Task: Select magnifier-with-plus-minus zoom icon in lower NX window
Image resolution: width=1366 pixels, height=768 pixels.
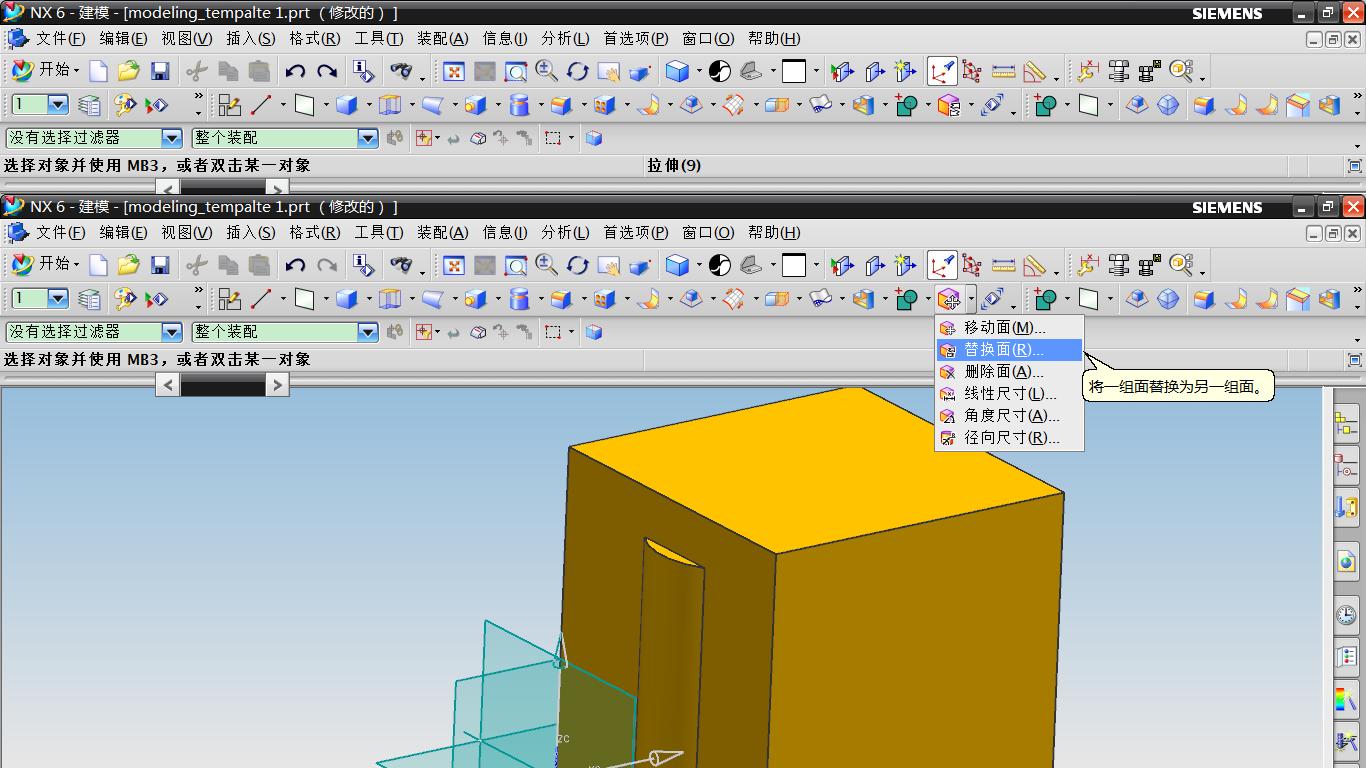Action: tap(546, 265)
